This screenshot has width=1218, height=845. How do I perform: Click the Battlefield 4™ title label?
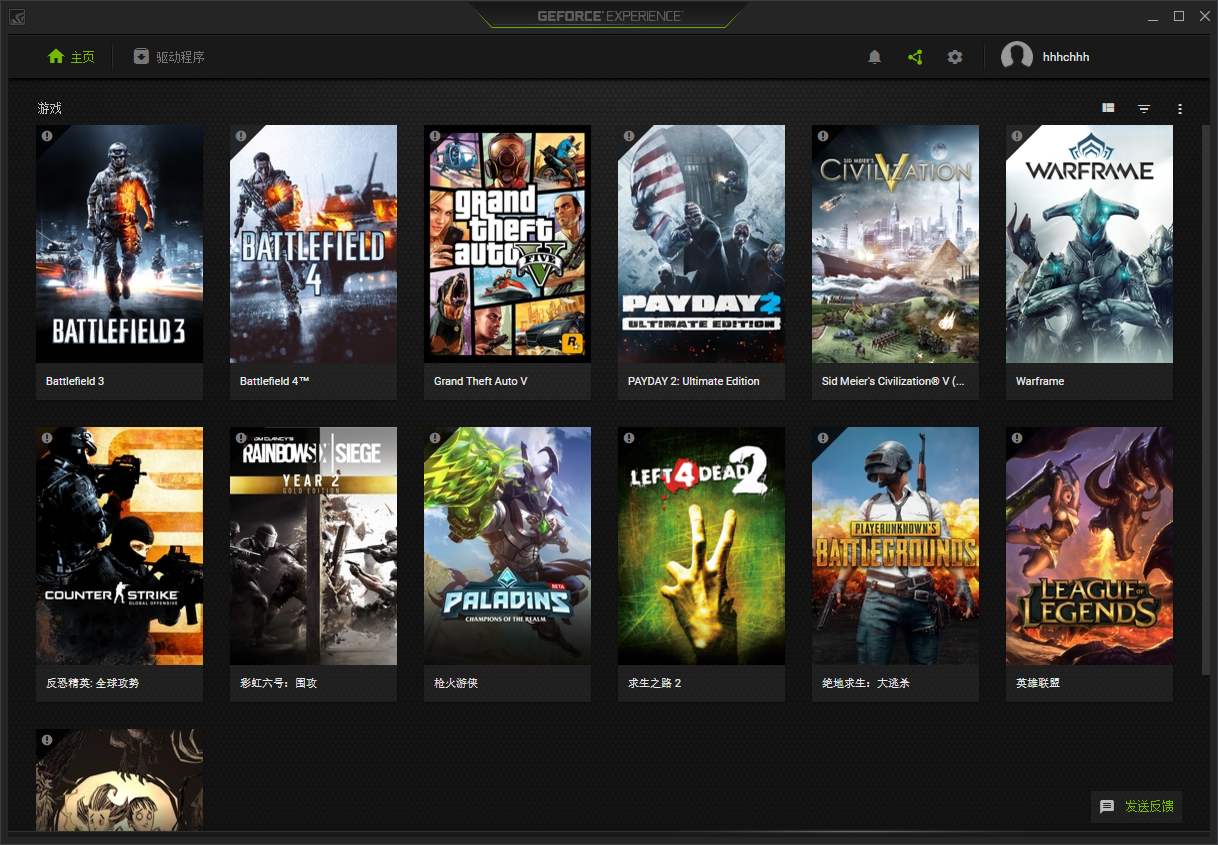pyautogui.click(x=275, y=381)
